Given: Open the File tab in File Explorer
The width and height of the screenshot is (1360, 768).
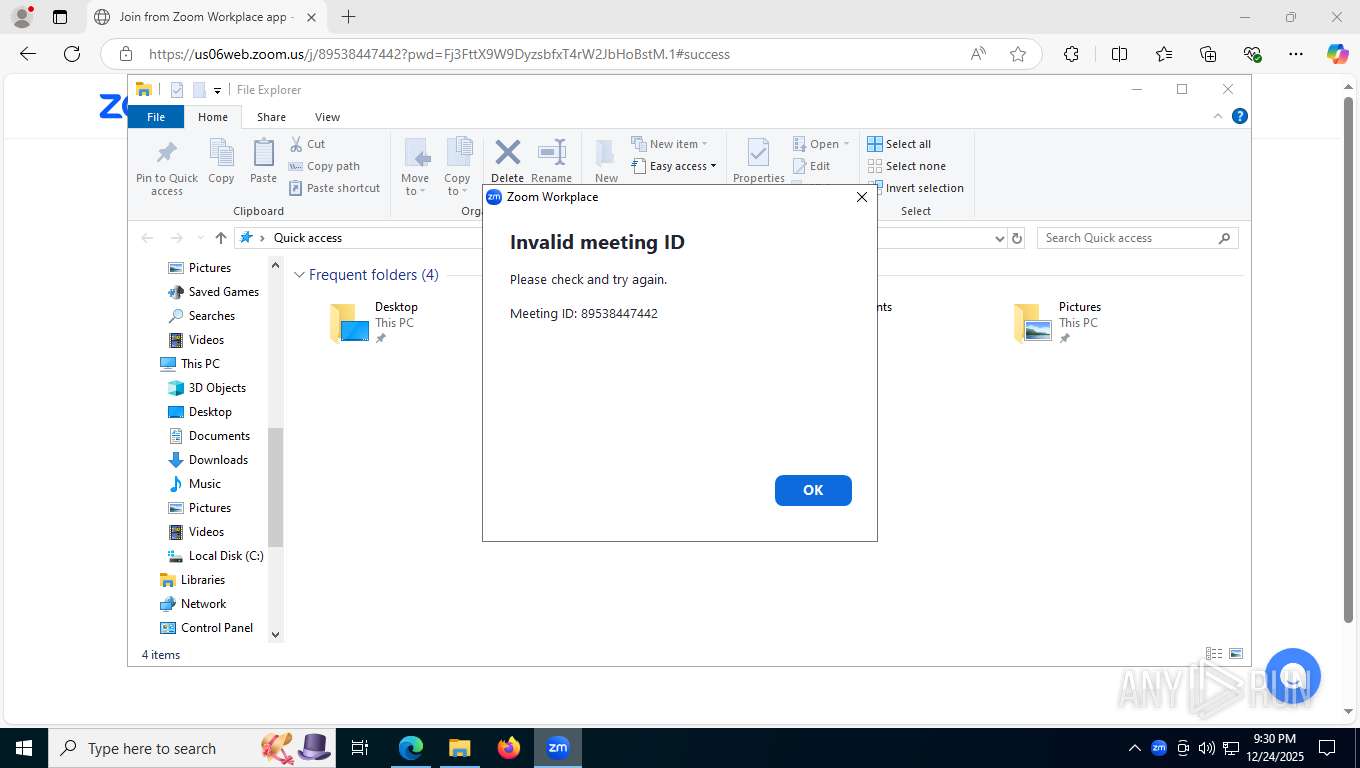Looking at the screenshot, I should [156, 117].
